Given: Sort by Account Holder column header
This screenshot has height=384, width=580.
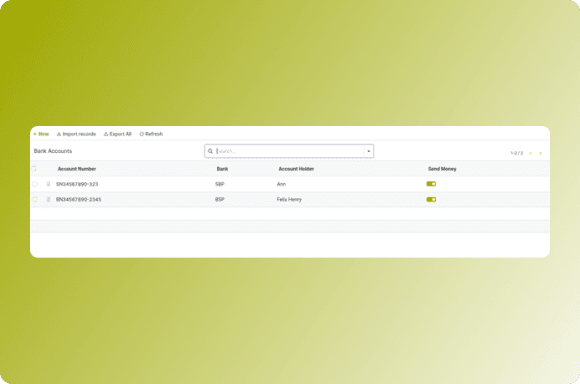Looking at the screenshot, I should (x=296, y=169).
